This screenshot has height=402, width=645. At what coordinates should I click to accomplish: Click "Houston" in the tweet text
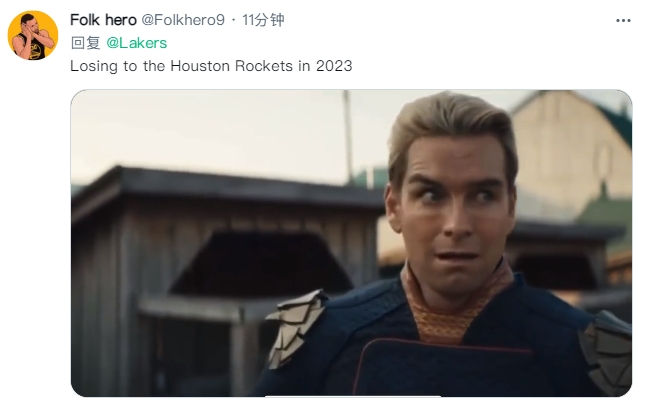click(200, 66)
